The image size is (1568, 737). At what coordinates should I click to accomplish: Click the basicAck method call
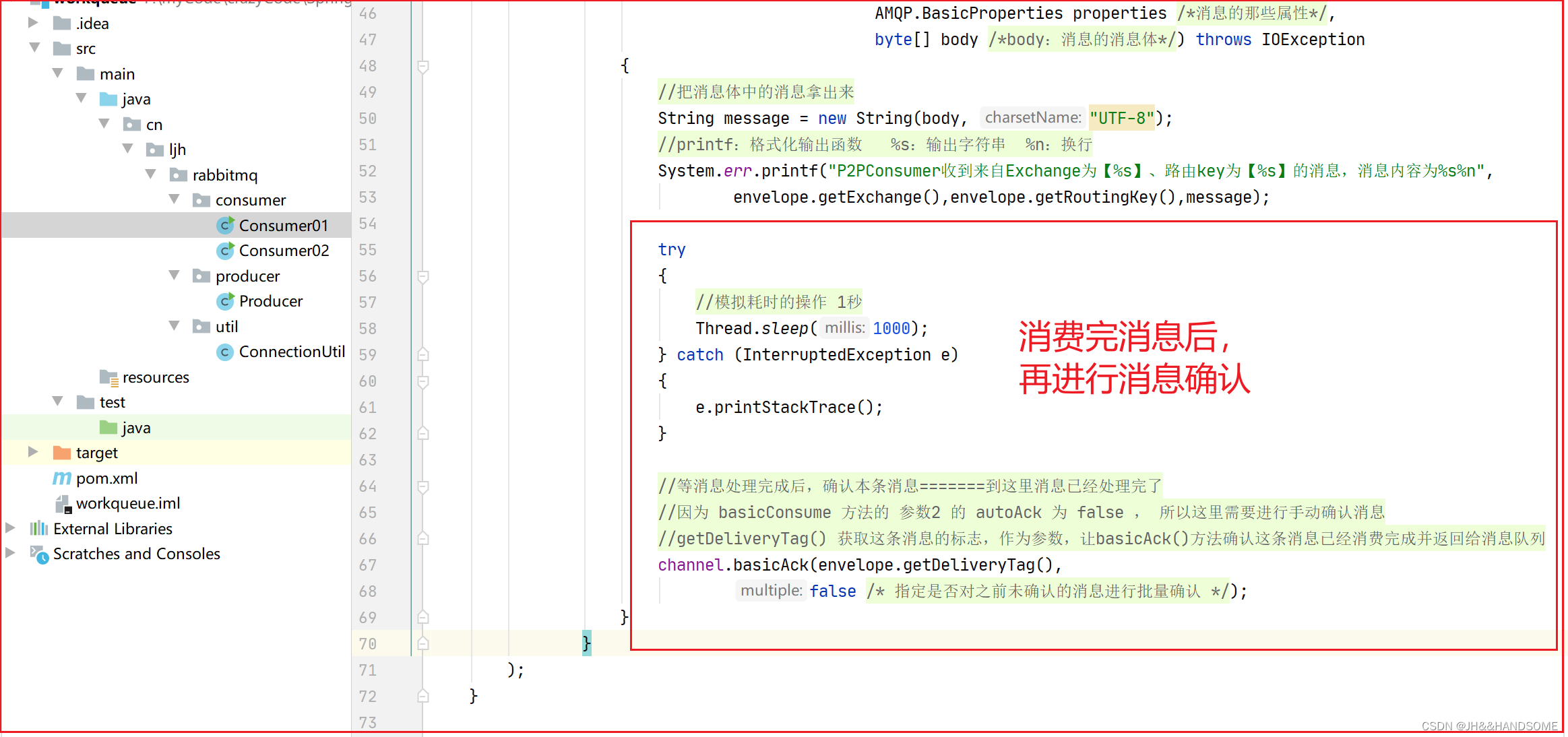tap(771, 565)
